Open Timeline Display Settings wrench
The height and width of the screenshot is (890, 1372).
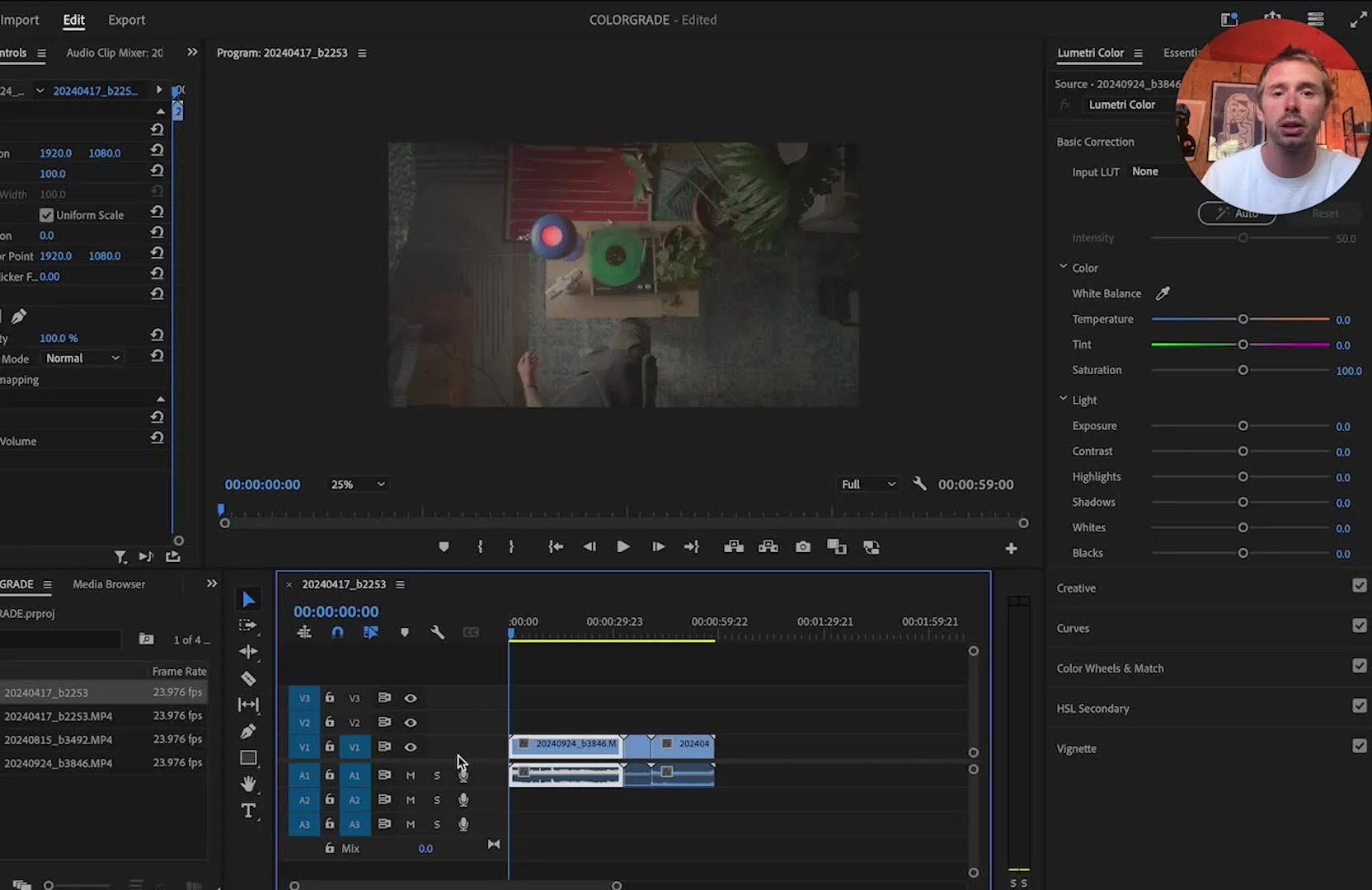437,632
